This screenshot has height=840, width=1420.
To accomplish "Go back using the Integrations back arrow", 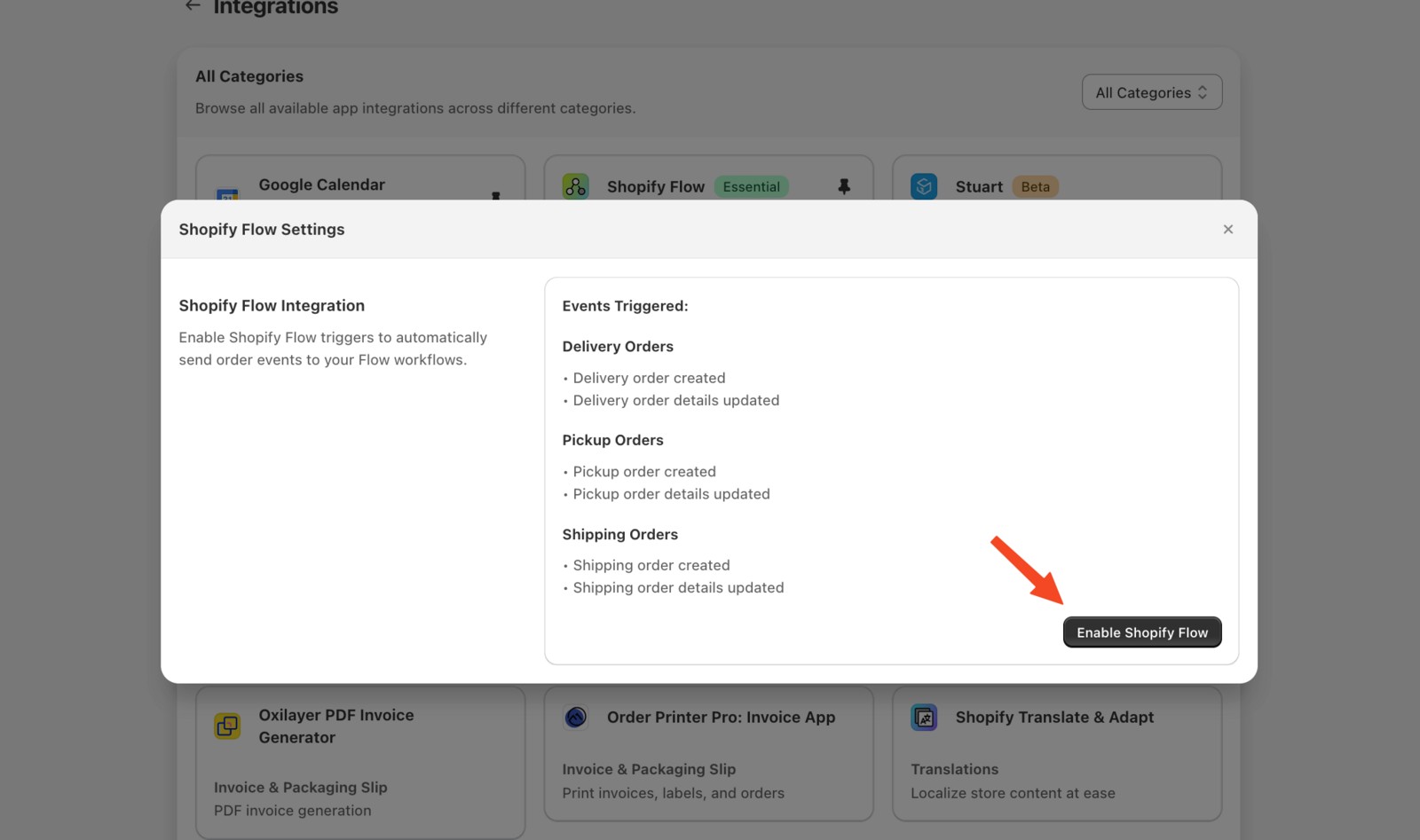I will click(x=193, y=6).
